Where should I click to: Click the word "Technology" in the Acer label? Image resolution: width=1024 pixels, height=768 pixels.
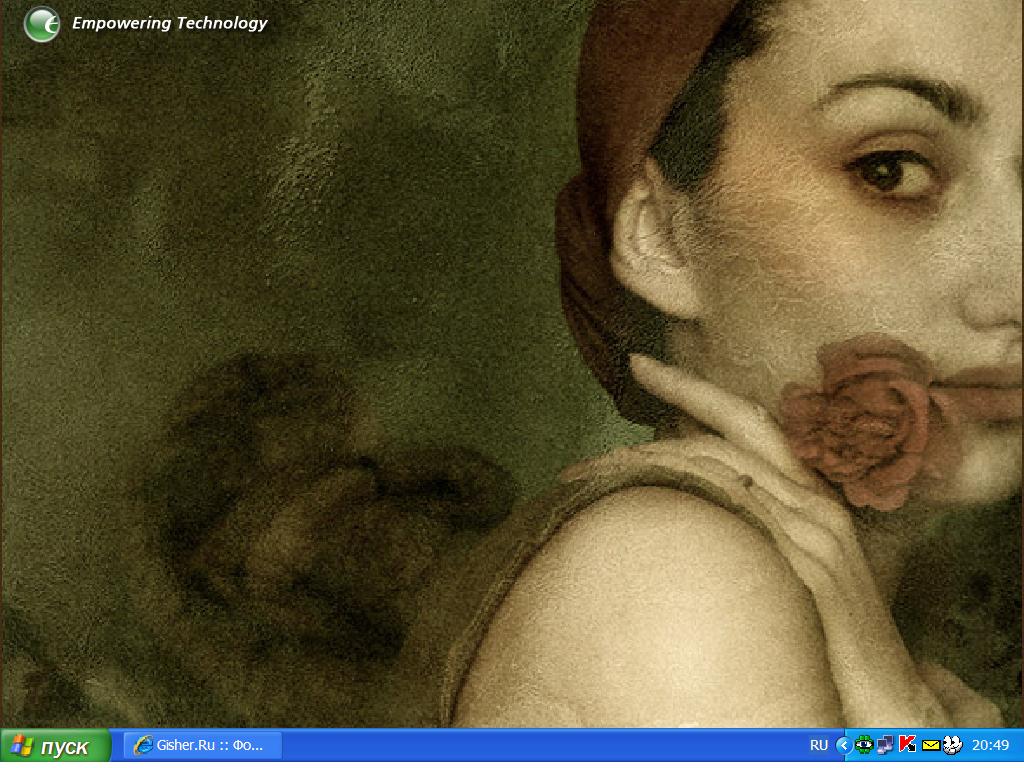(x=222, y=23)
